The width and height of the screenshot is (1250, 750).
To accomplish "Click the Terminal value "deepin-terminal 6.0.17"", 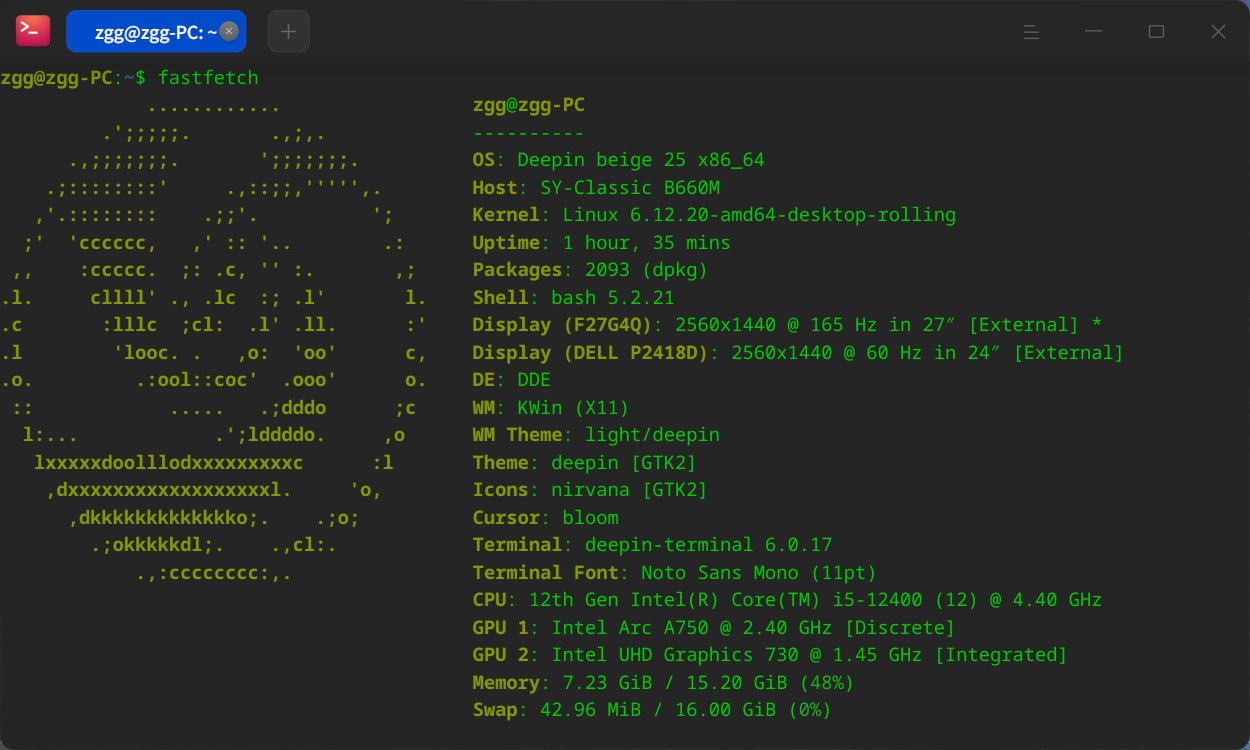I will pos(708,545).
